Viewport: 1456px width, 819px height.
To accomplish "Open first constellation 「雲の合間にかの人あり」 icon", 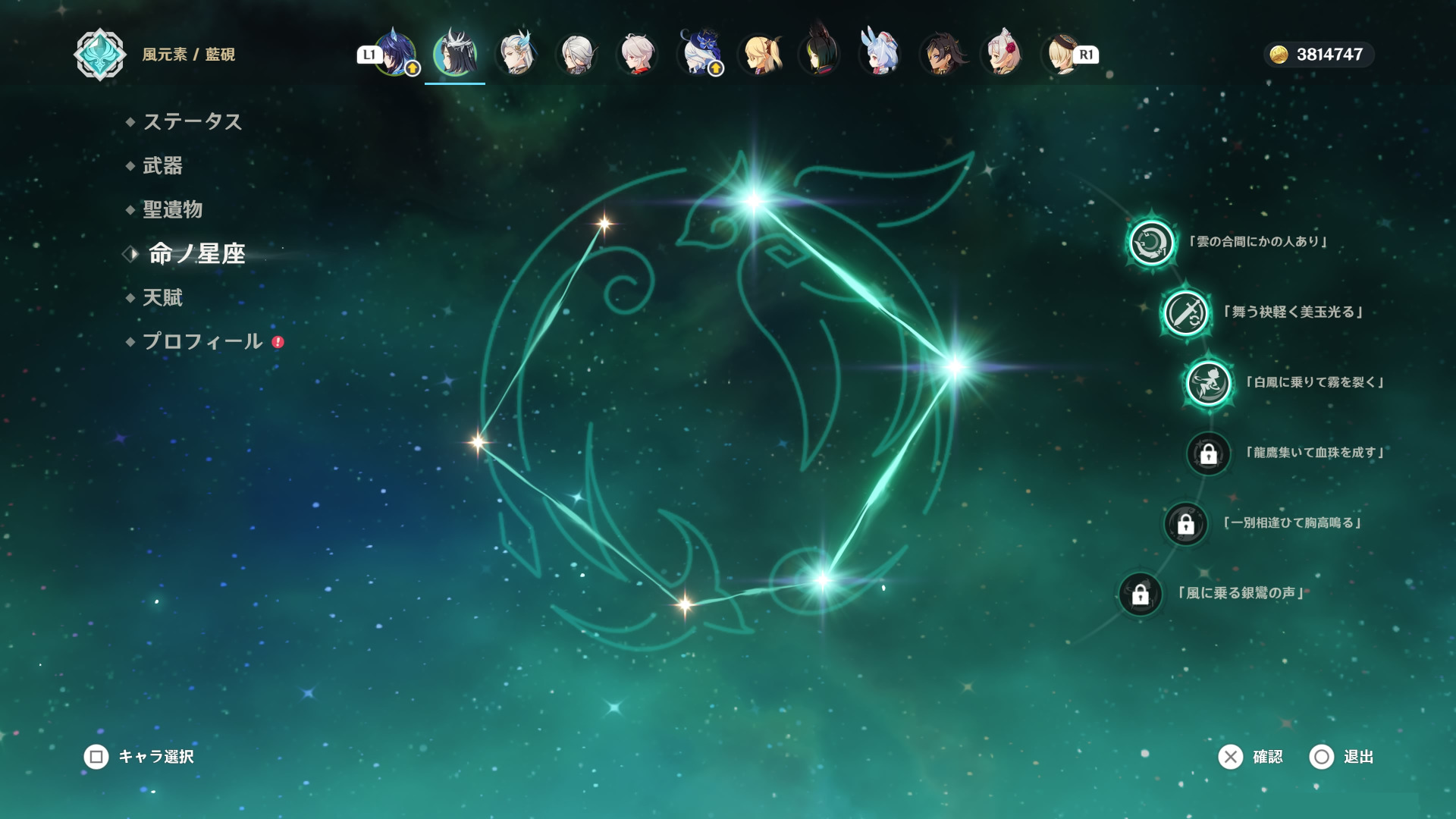I will coord(1151,243).
